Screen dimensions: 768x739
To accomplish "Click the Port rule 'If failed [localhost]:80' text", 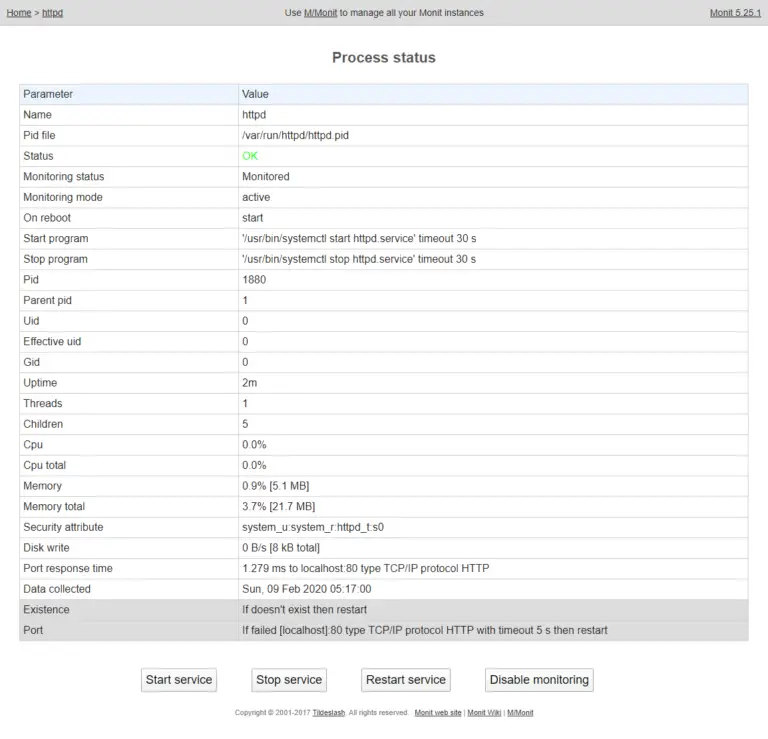I will (425, 630).
